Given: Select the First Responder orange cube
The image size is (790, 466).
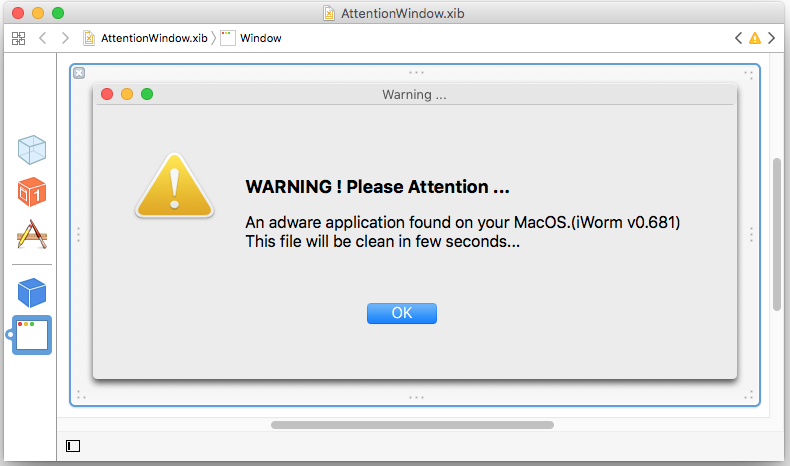Looking at the screenshot, I should (x=32, y=192).
